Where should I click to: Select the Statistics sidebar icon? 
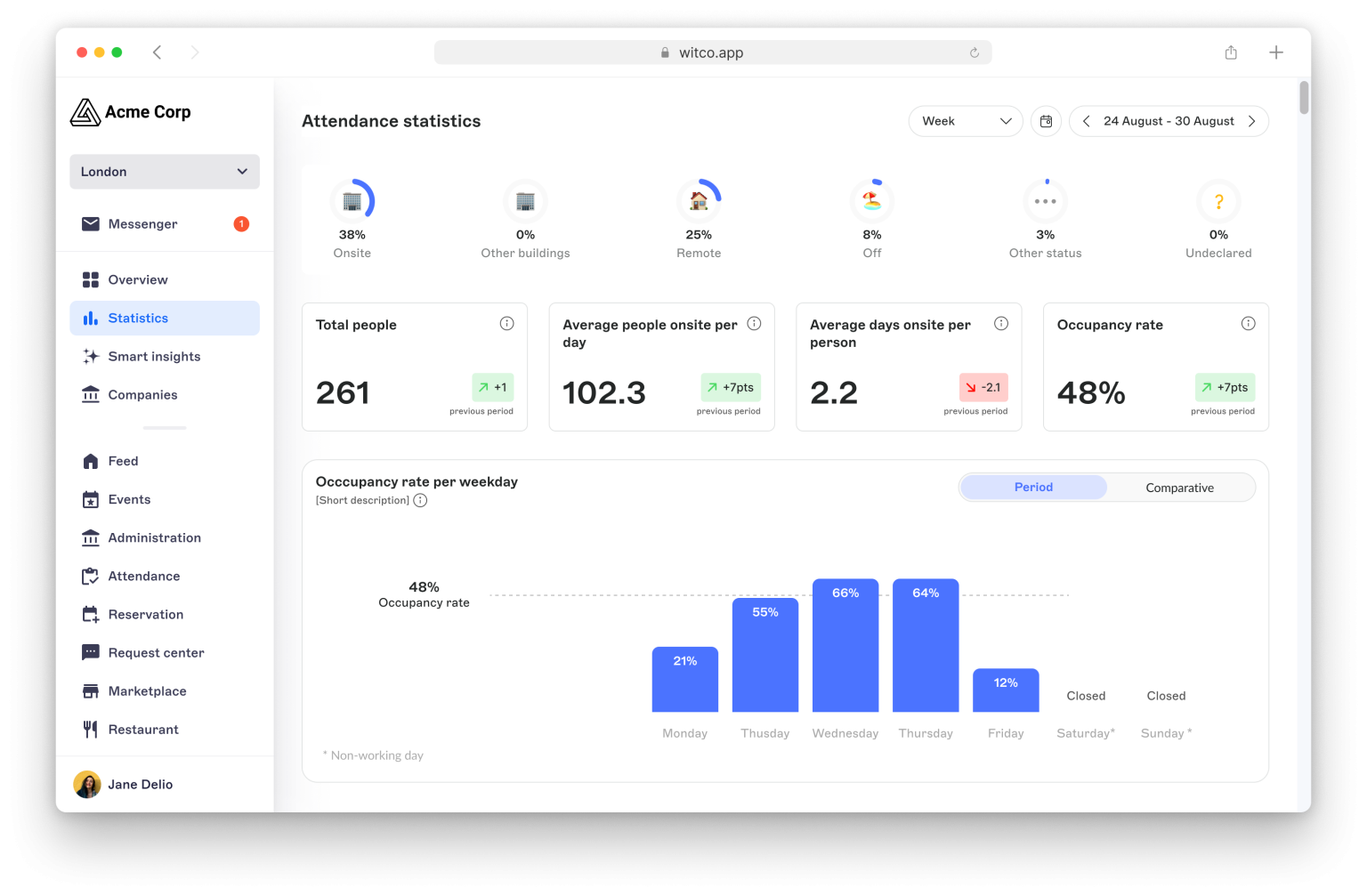coord(91,318)
